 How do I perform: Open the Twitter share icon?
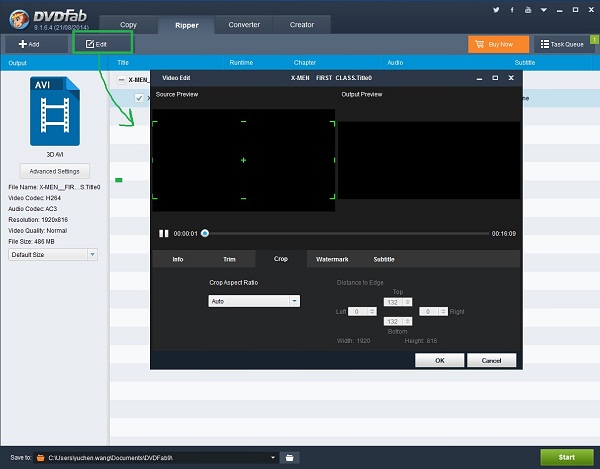[x=496, y=10]
